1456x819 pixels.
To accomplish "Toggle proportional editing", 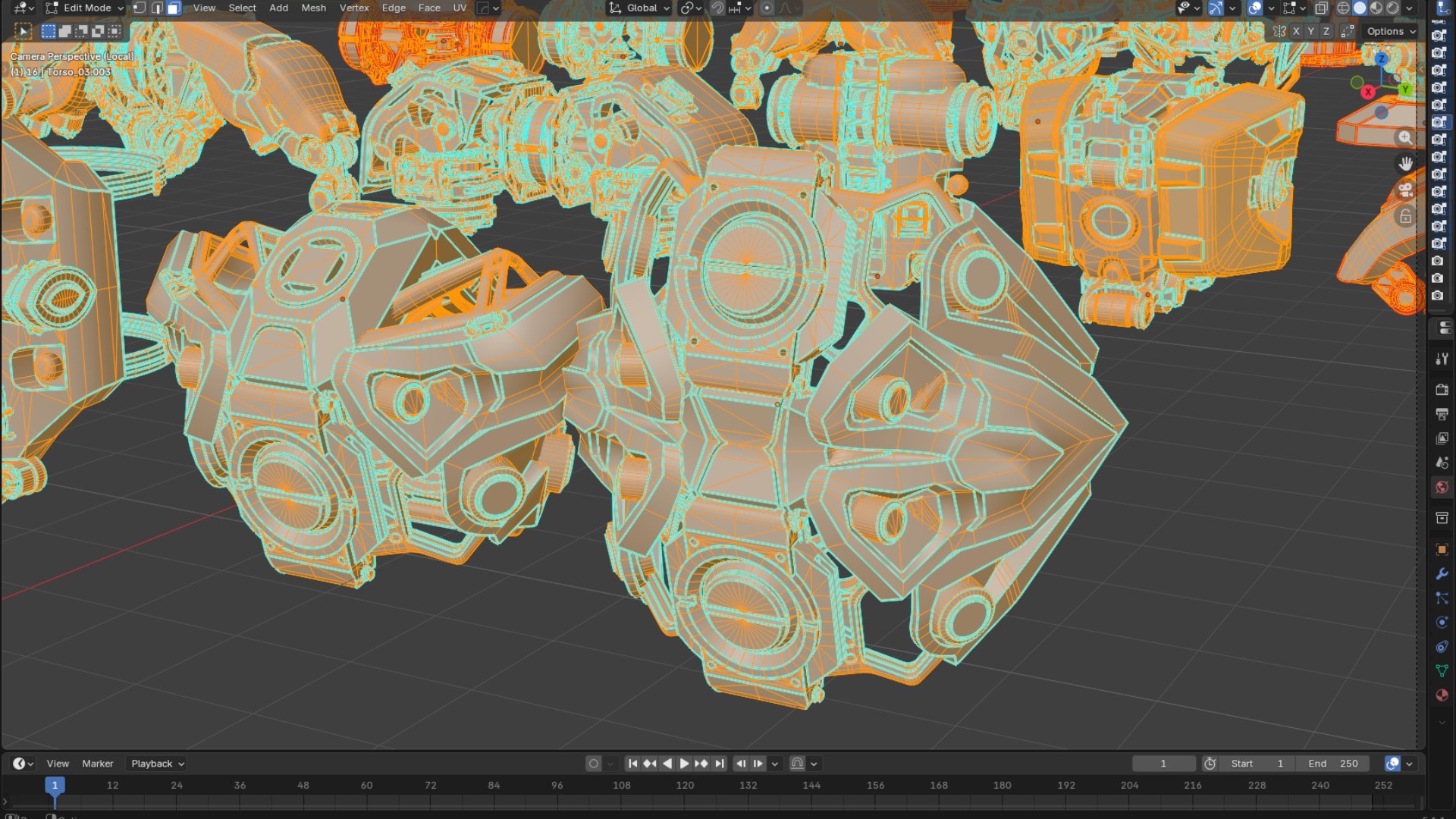I will pyautogui.click(x=767, y=8).
